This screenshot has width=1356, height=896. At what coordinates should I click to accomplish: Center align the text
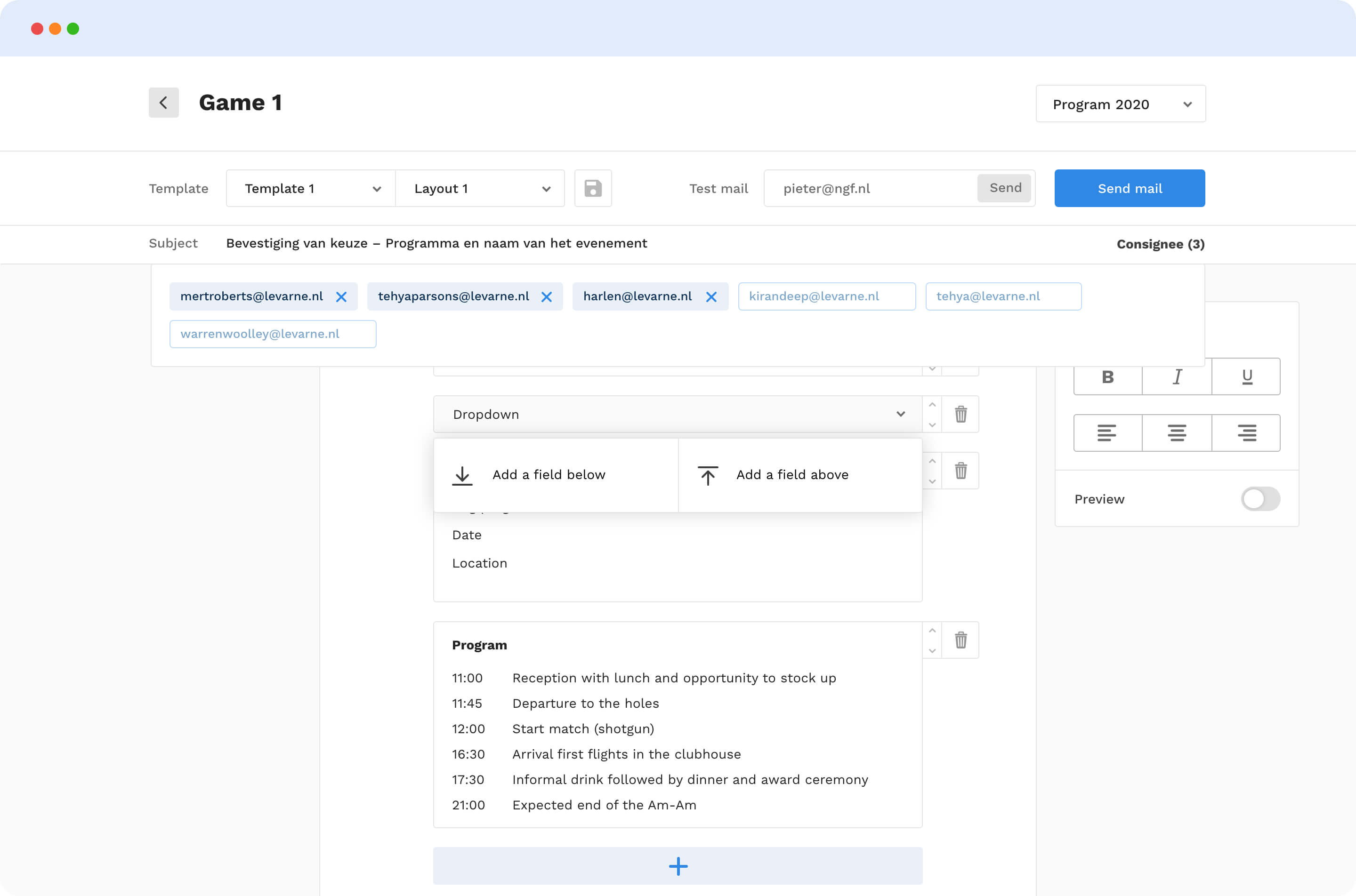coord(1177,432)
